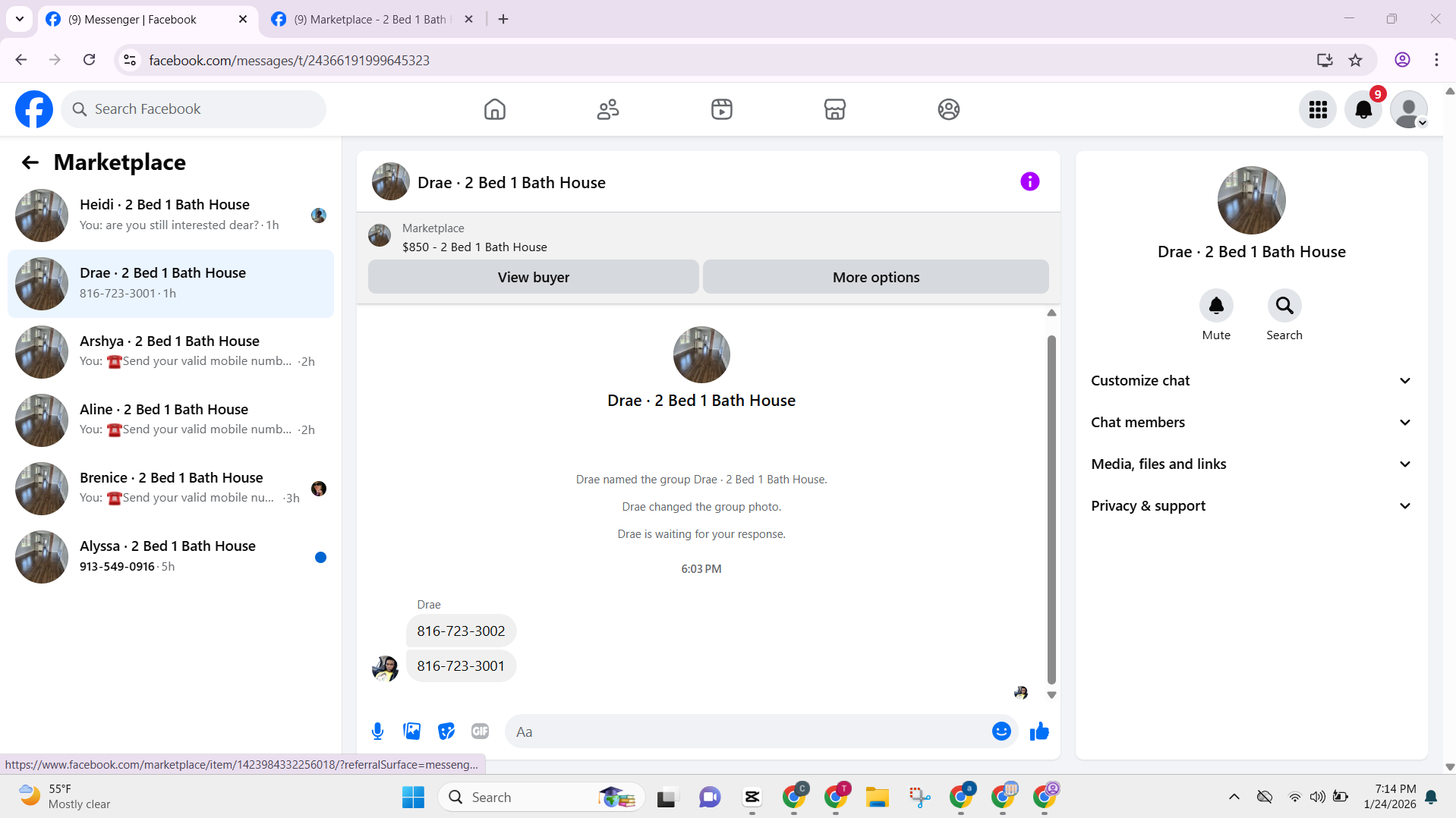Go back in browser history

coord(21,60)
